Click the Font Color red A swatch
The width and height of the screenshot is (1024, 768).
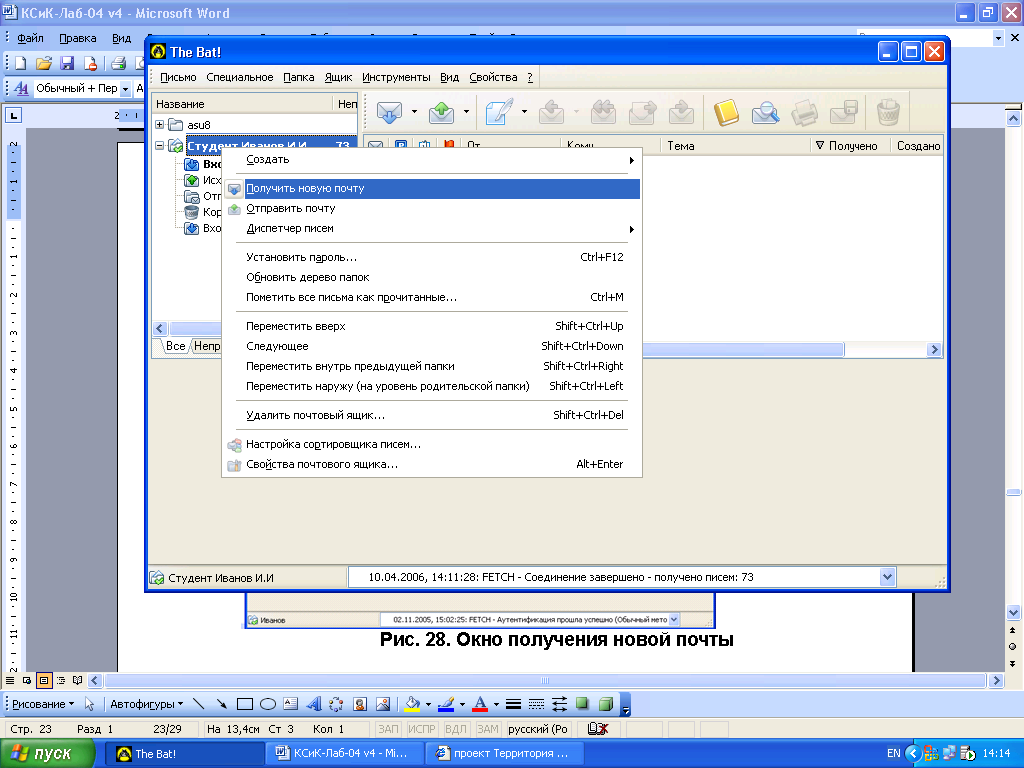(480, 704)
